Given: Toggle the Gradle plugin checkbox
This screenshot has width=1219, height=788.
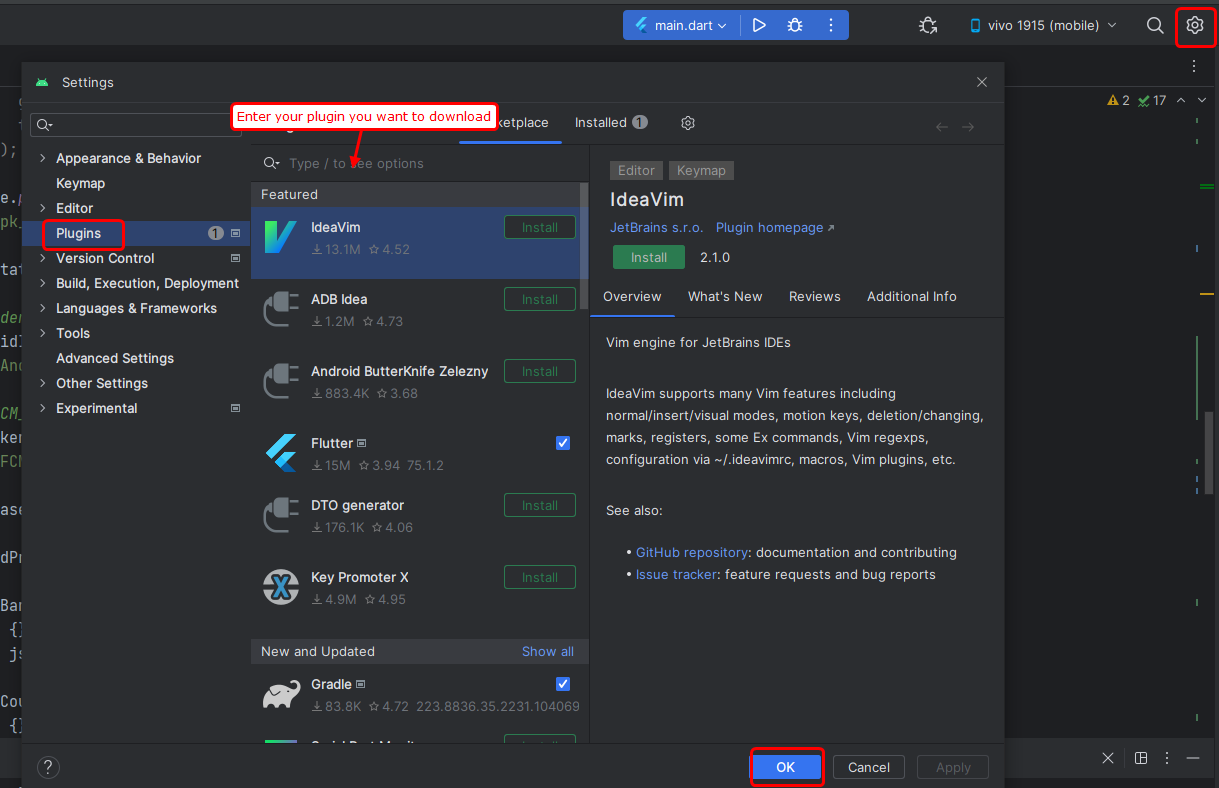Looking at the screenshot, I should click(563, 684).
